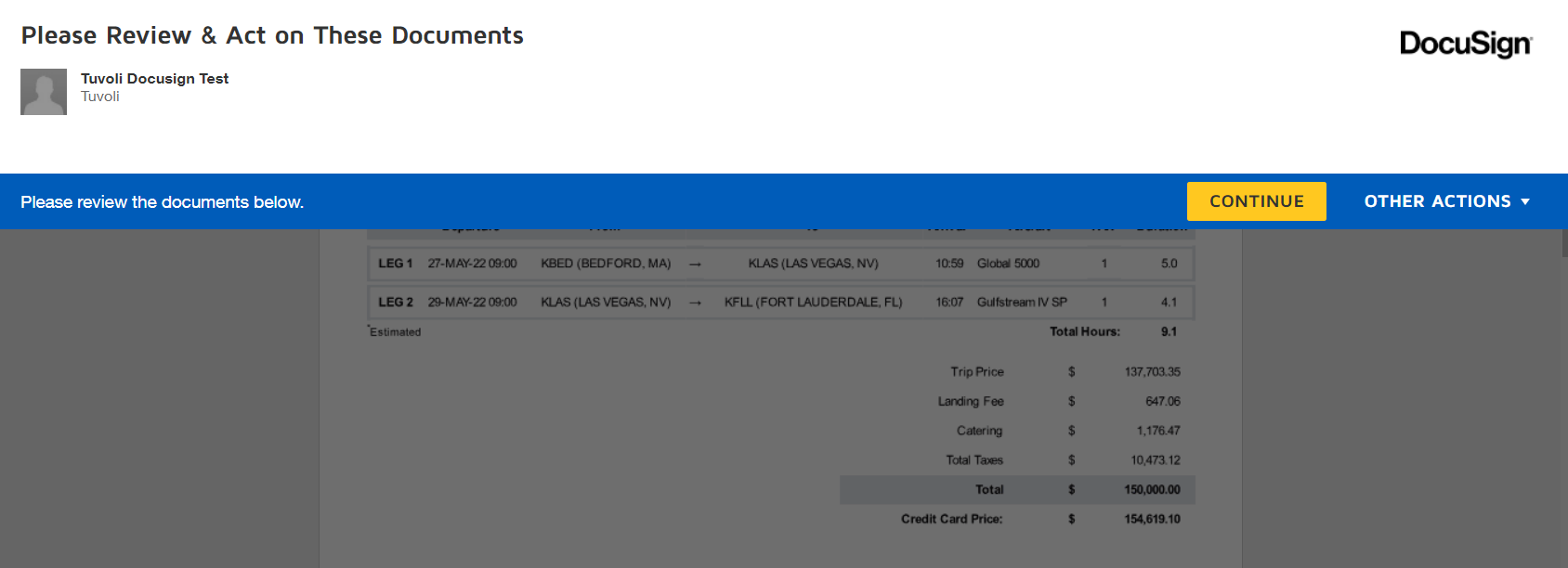Click the arrow icon in the LEG 1 row

(695, 265)
